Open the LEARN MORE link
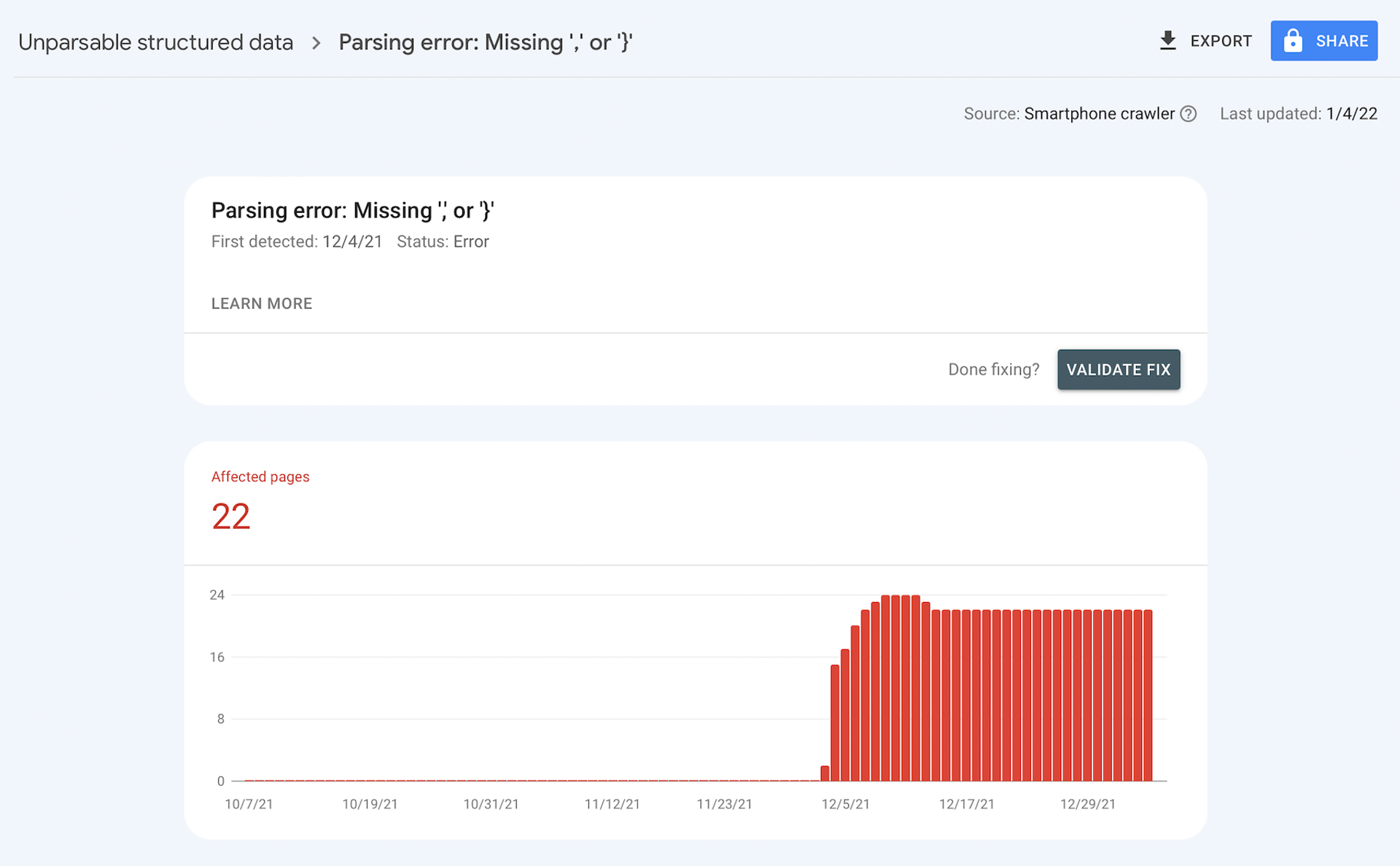This screenshot has width=1400, height=866. pos(261,304)
